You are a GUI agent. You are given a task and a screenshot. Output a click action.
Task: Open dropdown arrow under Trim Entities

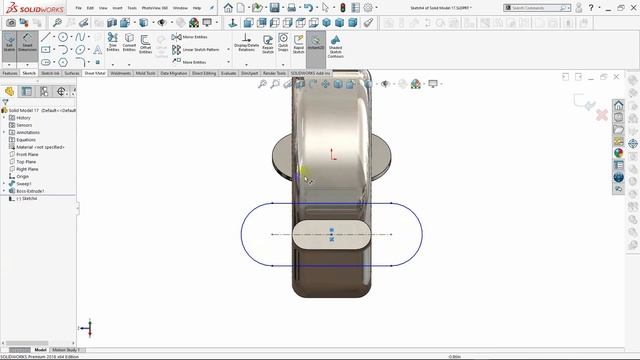coord(113,64)
